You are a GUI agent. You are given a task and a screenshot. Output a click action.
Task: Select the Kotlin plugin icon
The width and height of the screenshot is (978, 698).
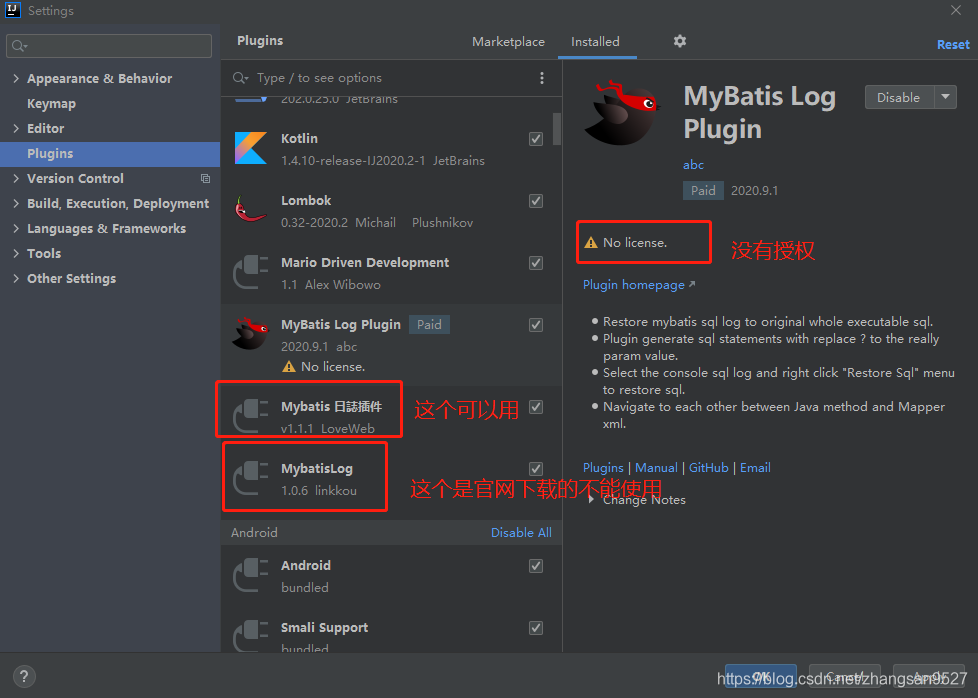[250, 148]
